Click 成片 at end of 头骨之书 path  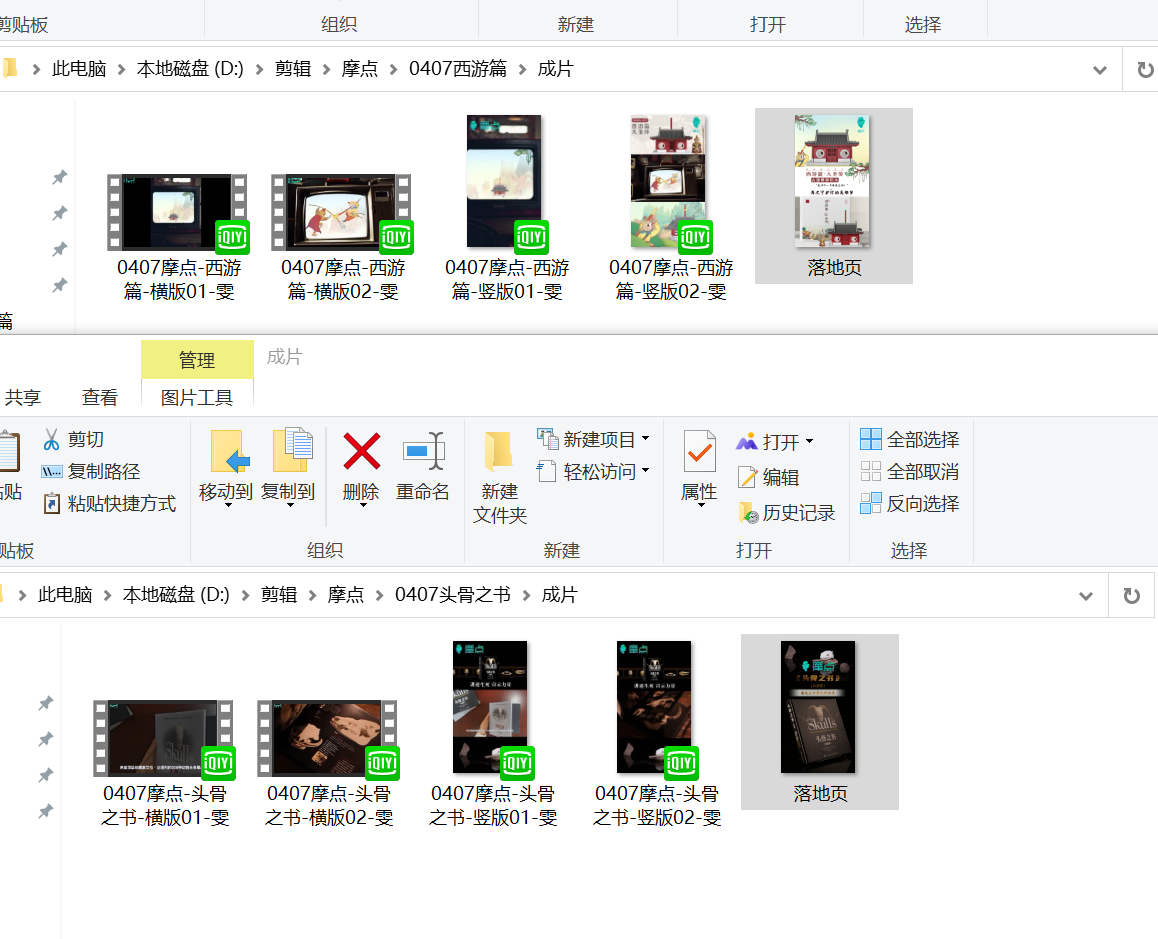coord(559,595)
